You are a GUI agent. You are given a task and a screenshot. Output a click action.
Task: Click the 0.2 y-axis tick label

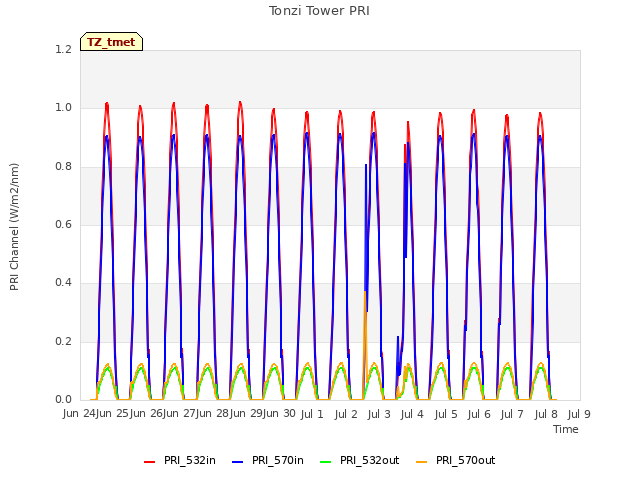63,342
